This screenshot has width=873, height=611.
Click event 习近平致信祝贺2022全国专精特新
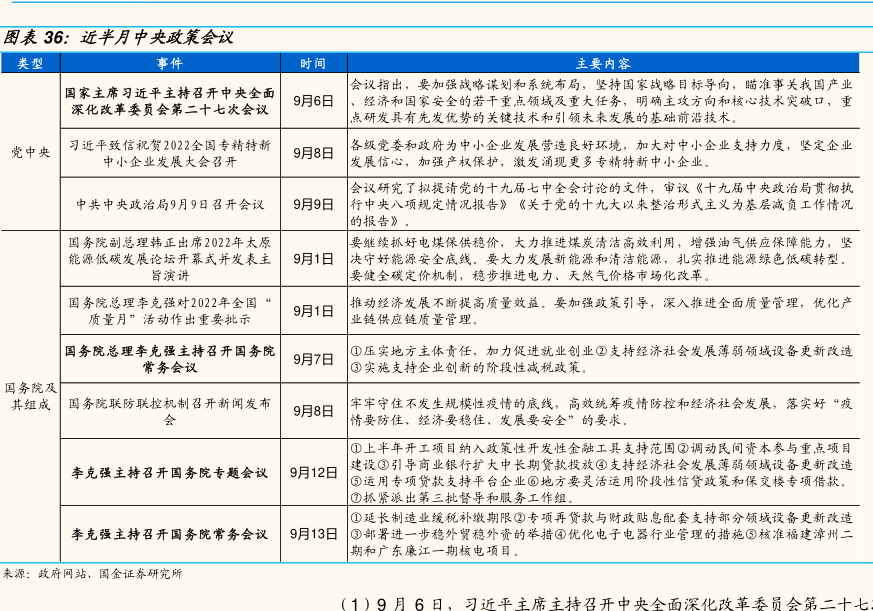point(170,153)
